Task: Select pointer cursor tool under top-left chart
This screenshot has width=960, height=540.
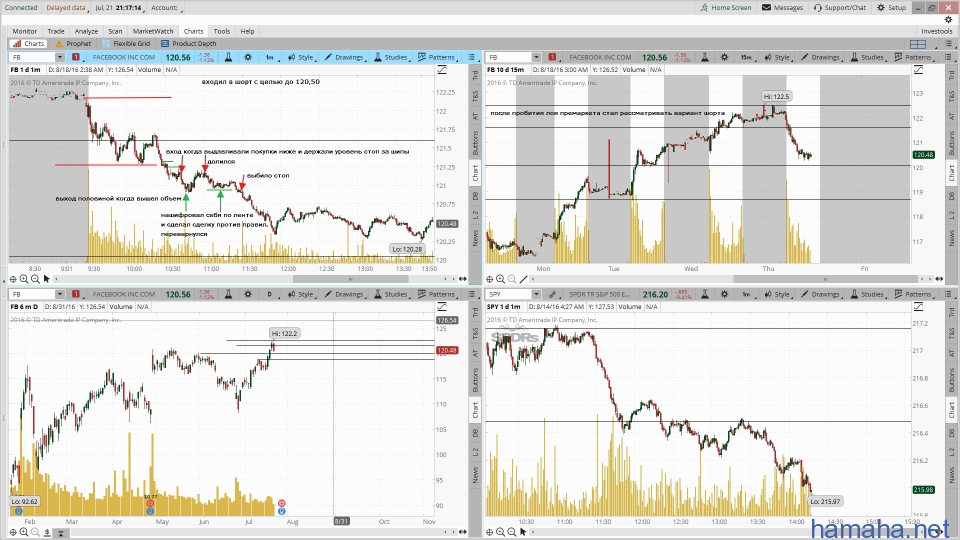Action: [x=46, y=279]
